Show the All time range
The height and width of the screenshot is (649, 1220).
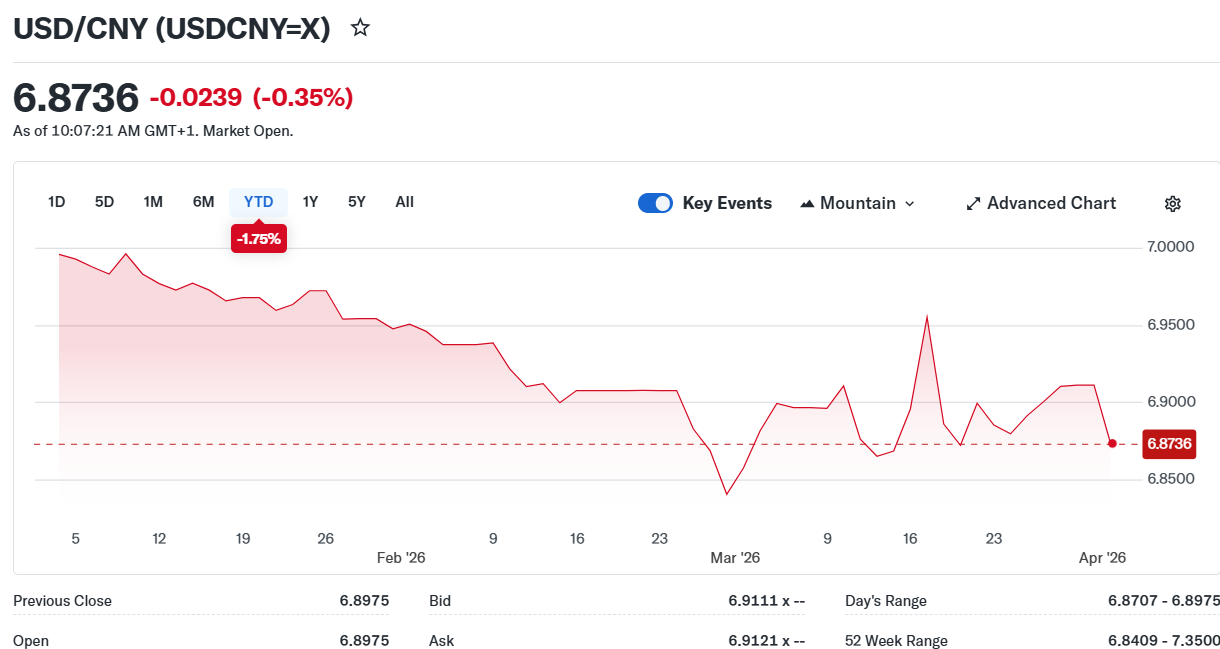404,202
